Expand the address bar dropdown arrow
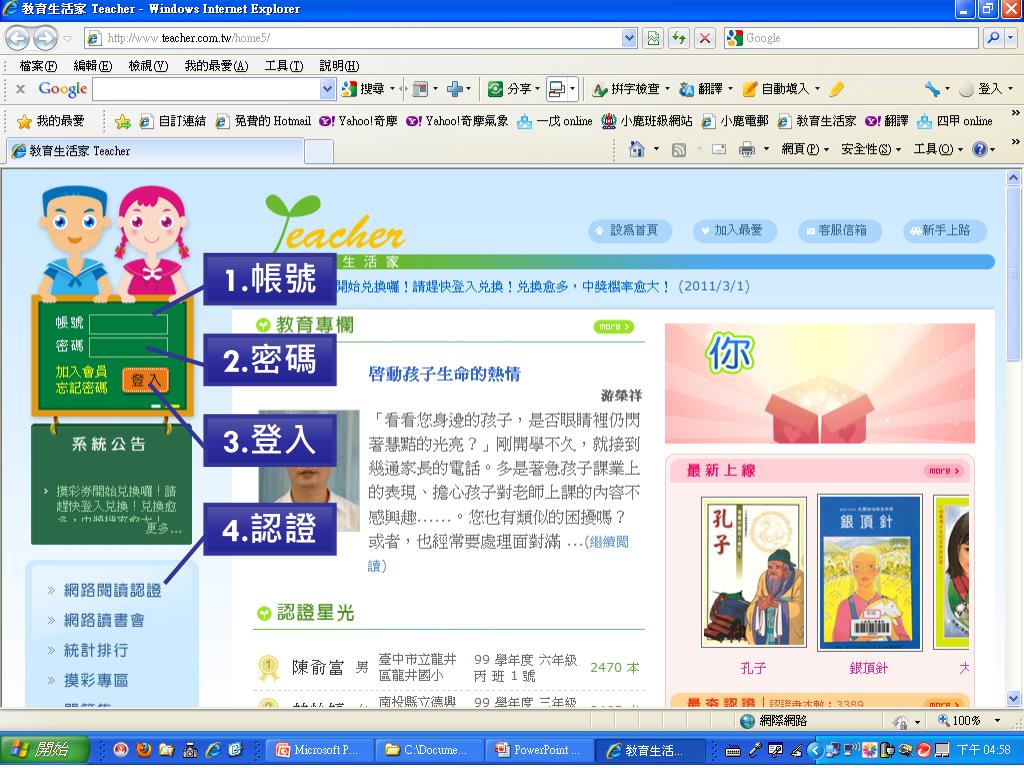The width and height of the screenshot is (1024, 768). coord(629,38)
